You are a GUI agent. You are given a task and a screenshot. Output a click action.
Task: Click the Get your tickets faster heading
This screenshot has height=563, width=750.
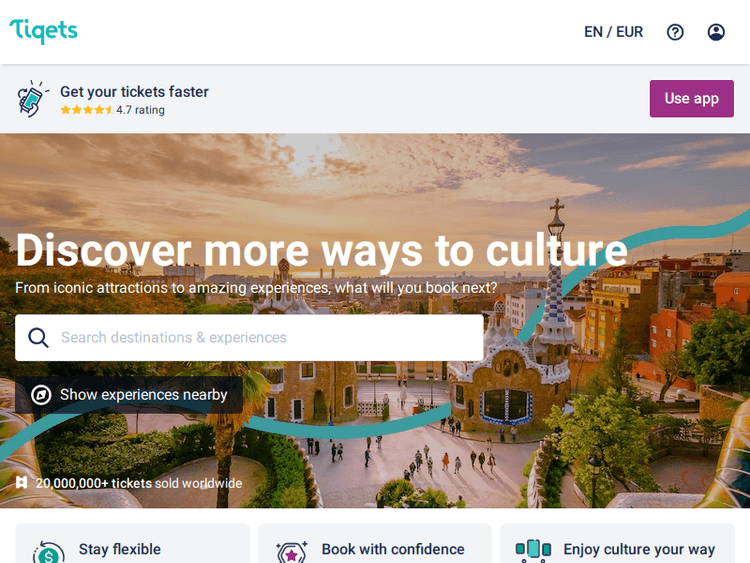134,91
